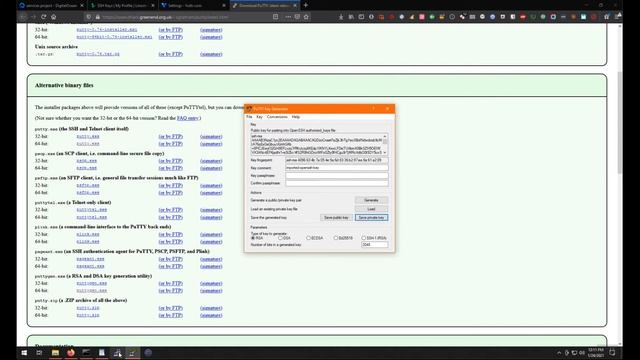Viewport: 640px width, 360px height.
Task: Download 32-bit puttytel.exe link
Action: (x=91, y=210)
